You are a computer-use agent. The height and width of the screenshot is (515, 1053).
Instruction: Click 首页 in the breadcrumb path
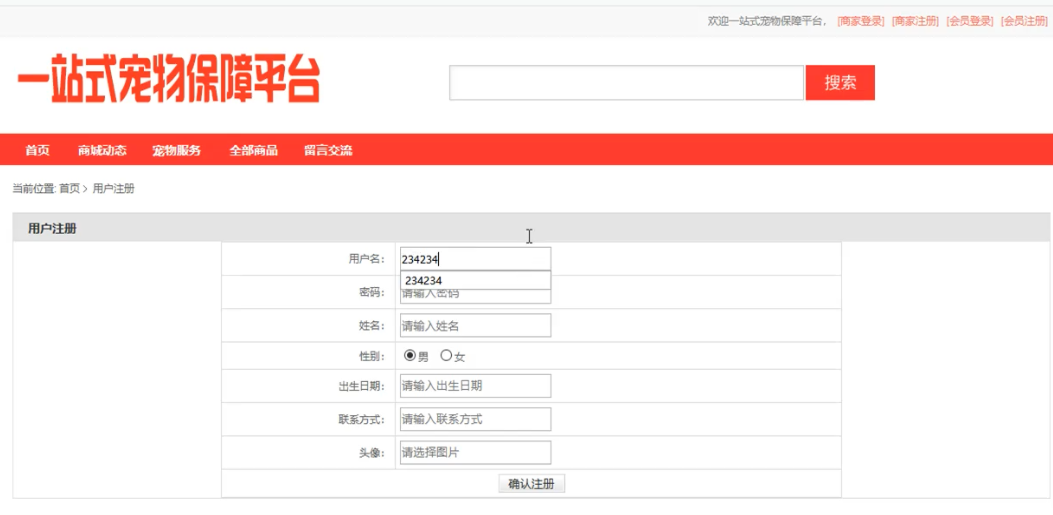(69, 189)
